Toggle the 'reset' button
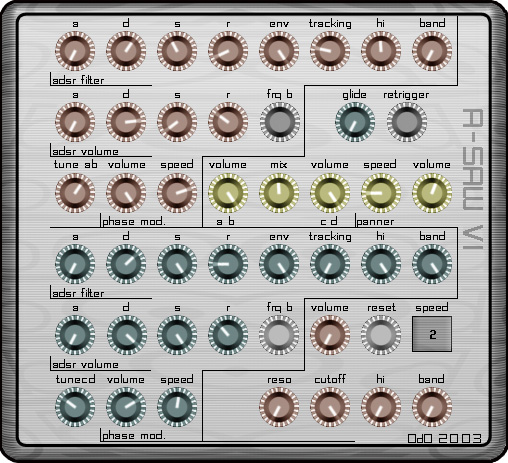 (381, 335)
